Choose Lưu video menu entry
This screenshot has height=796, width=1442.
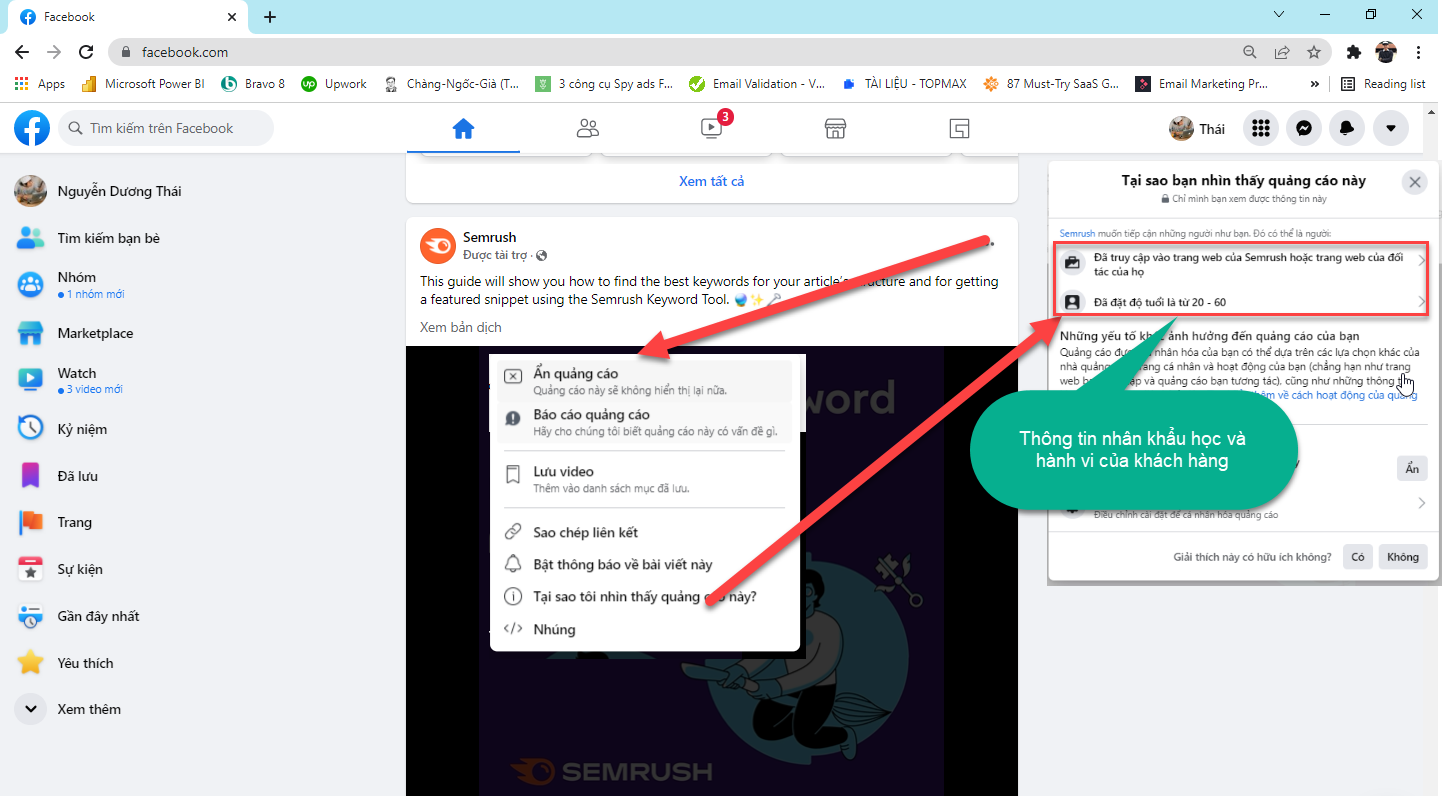pos(645,479)
